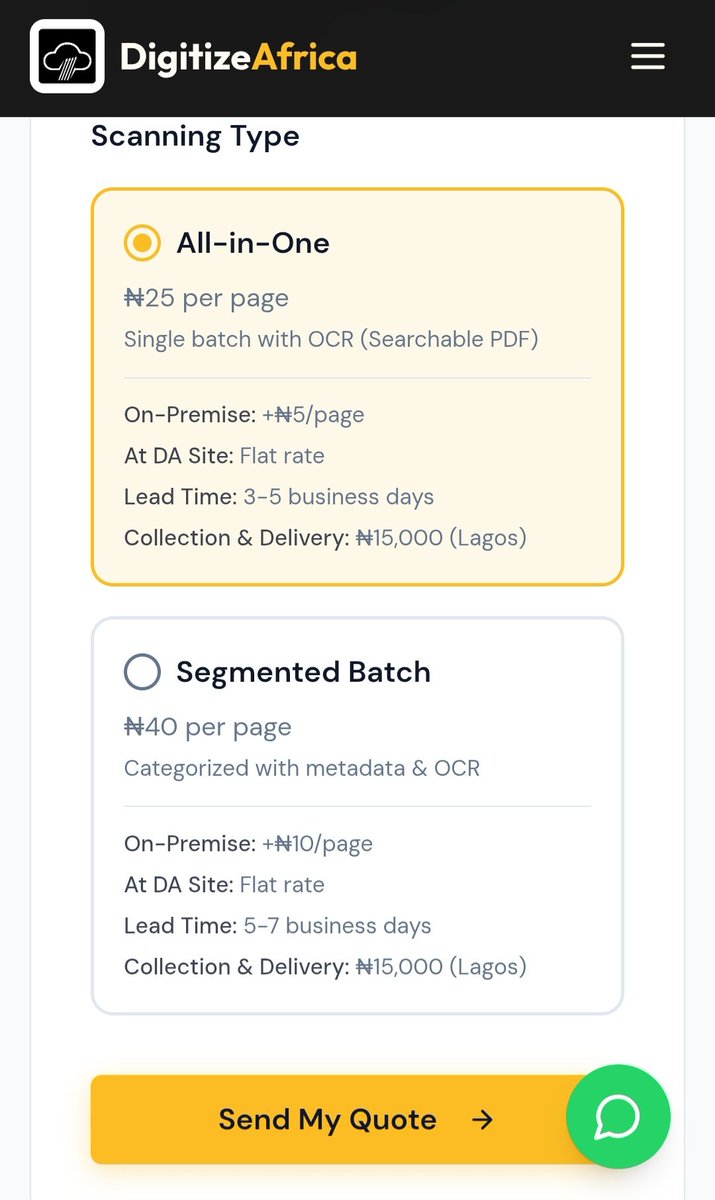Open the green WhatsApp chat bubble
This screenshot has width=715, height=1200.
coord(618,1117)
